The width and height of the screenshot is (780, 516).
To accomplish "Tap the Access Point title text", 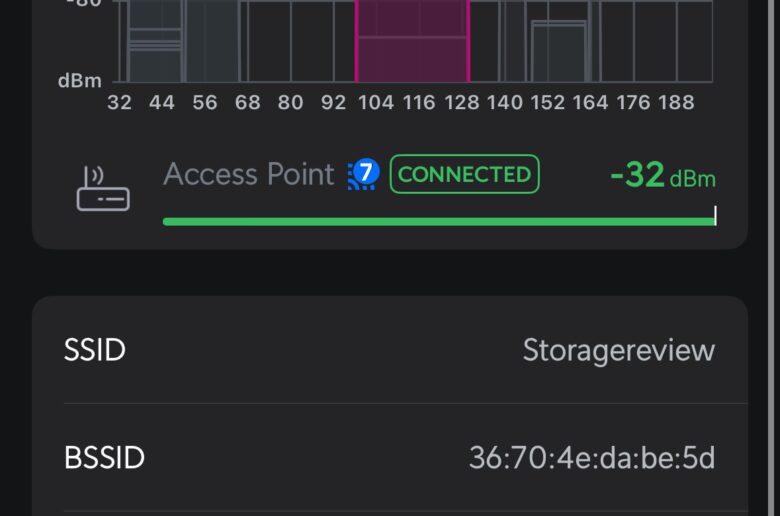I will click(249, 174).
